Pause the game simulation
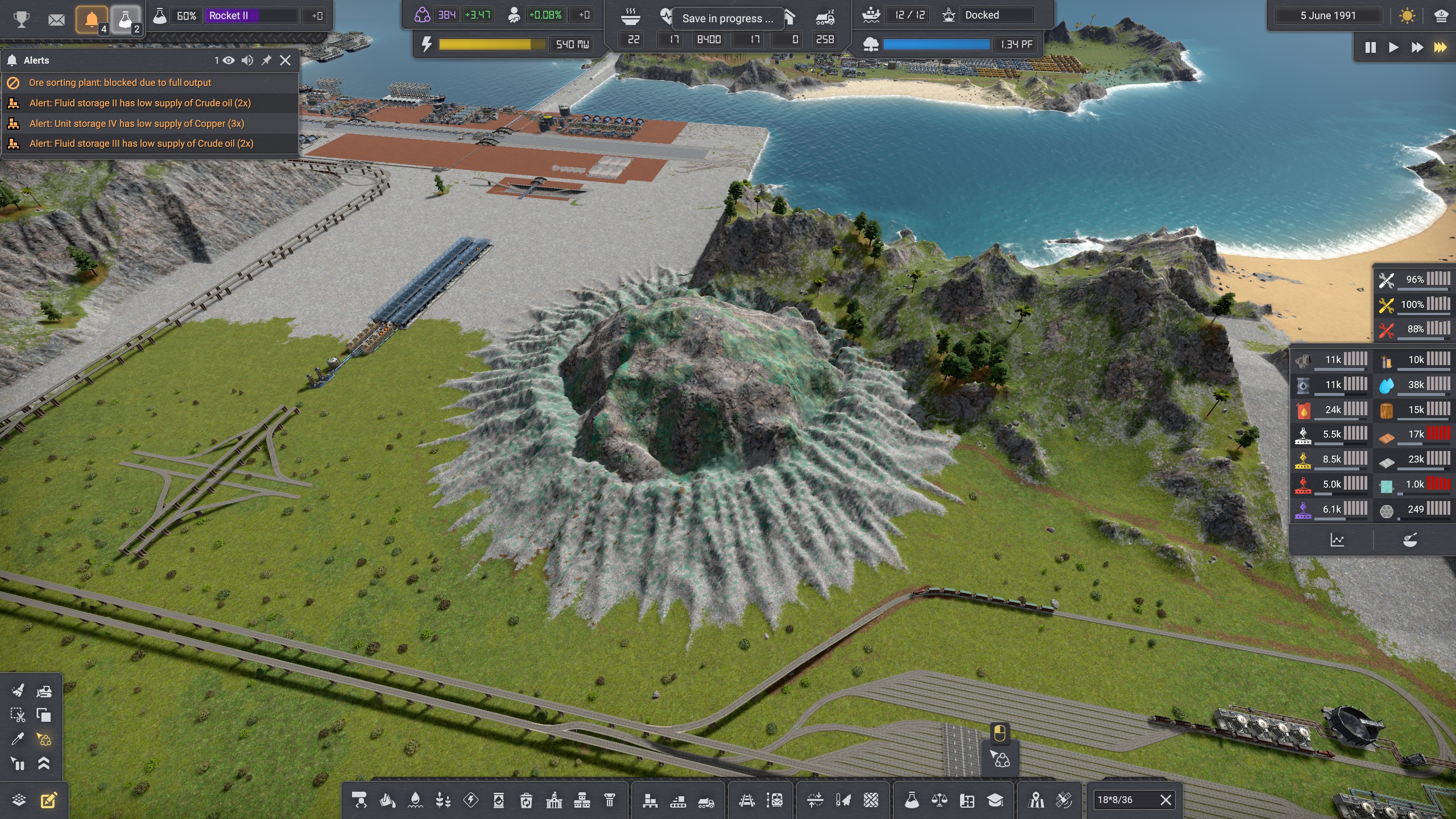The width and height of the screenshot is (1456, 819). coord(1370,48)
